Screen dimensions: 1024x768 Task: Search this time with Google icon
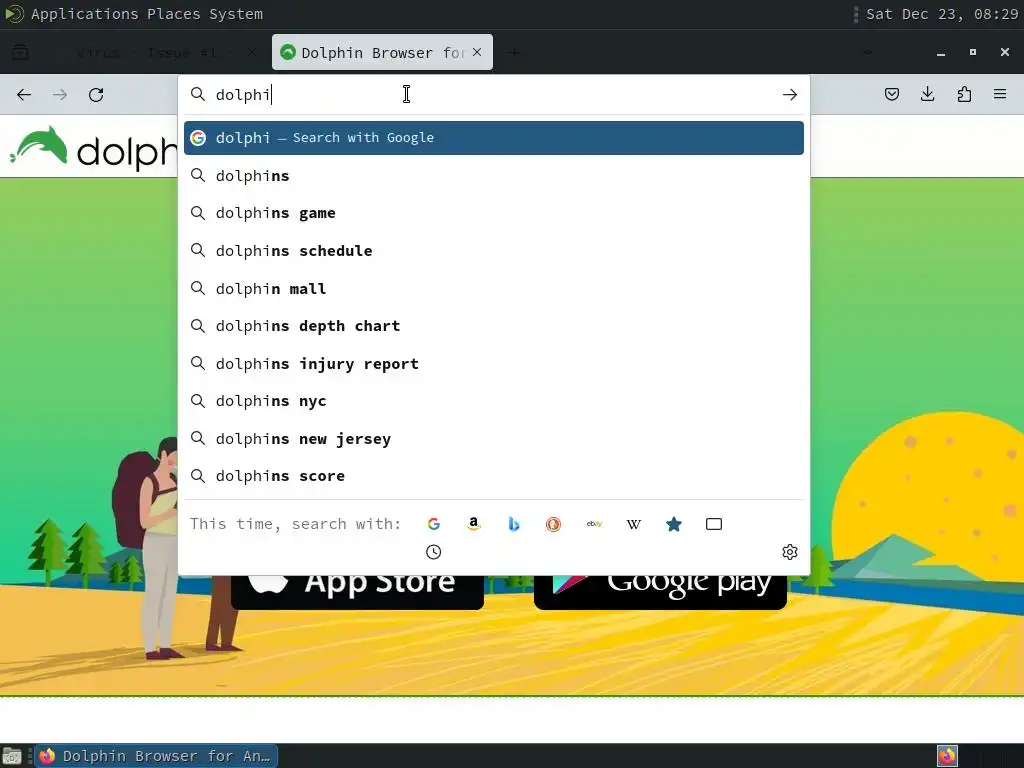click(x=434, y=524)
